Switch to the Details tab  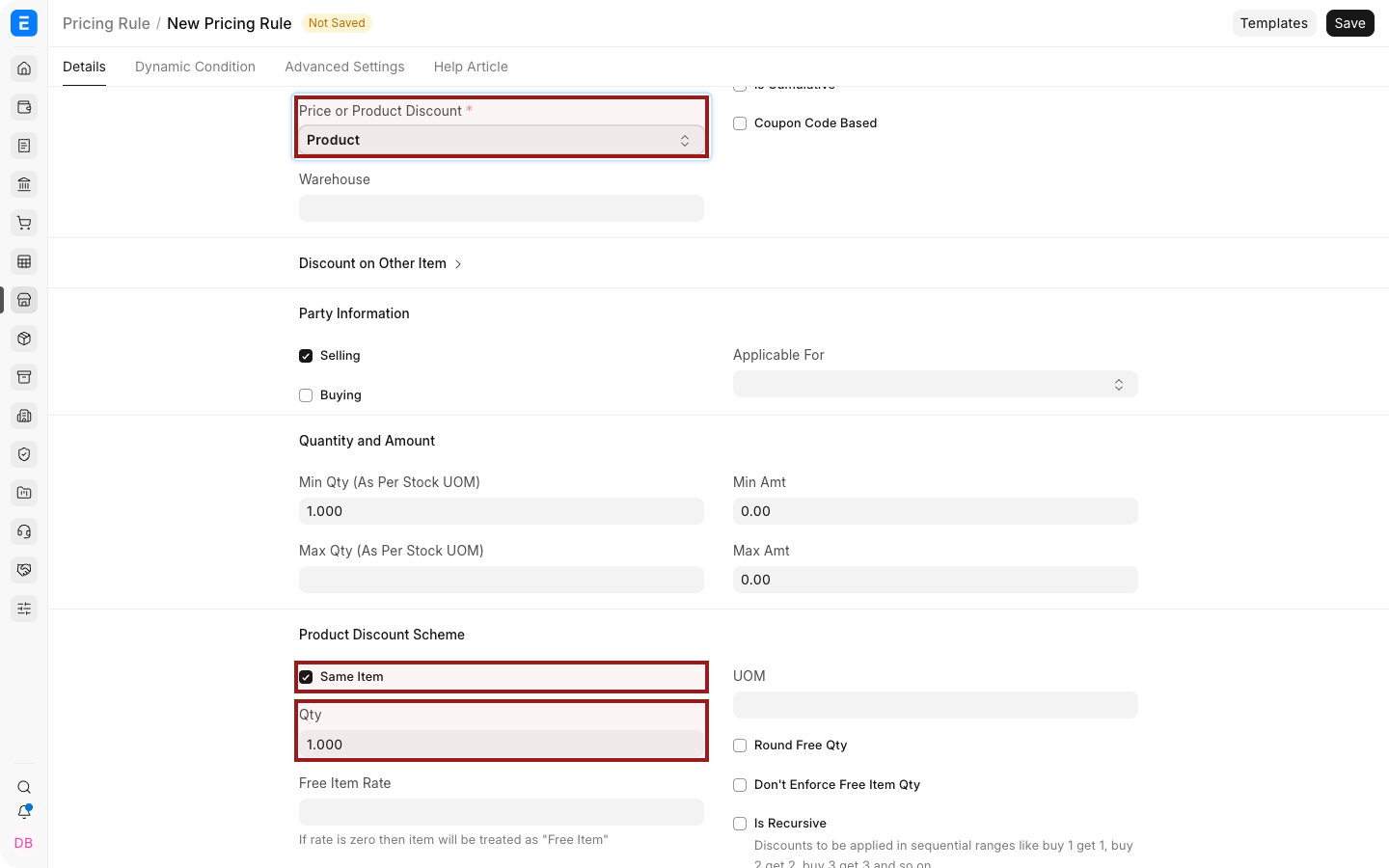[84, 67]
